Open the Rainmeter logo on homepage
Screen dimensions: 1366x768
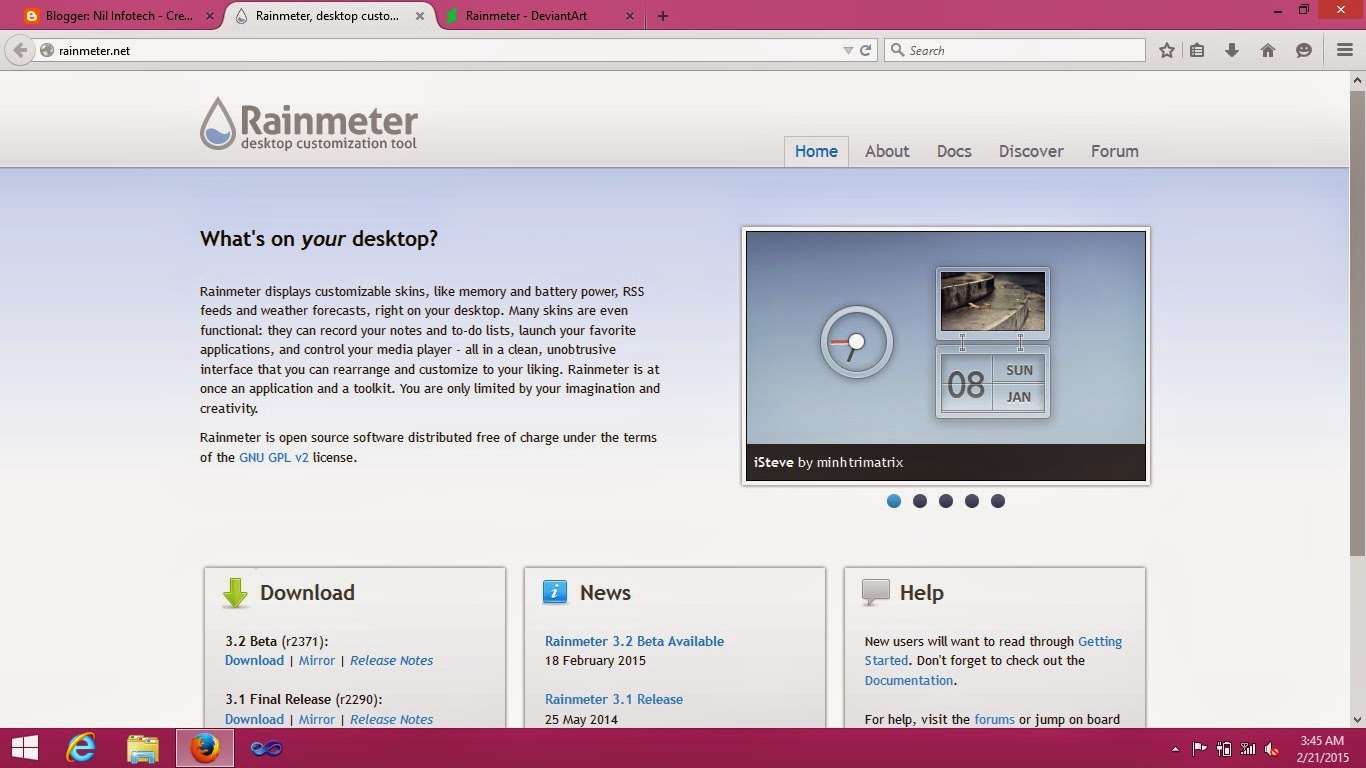click(x=309, y=122)
